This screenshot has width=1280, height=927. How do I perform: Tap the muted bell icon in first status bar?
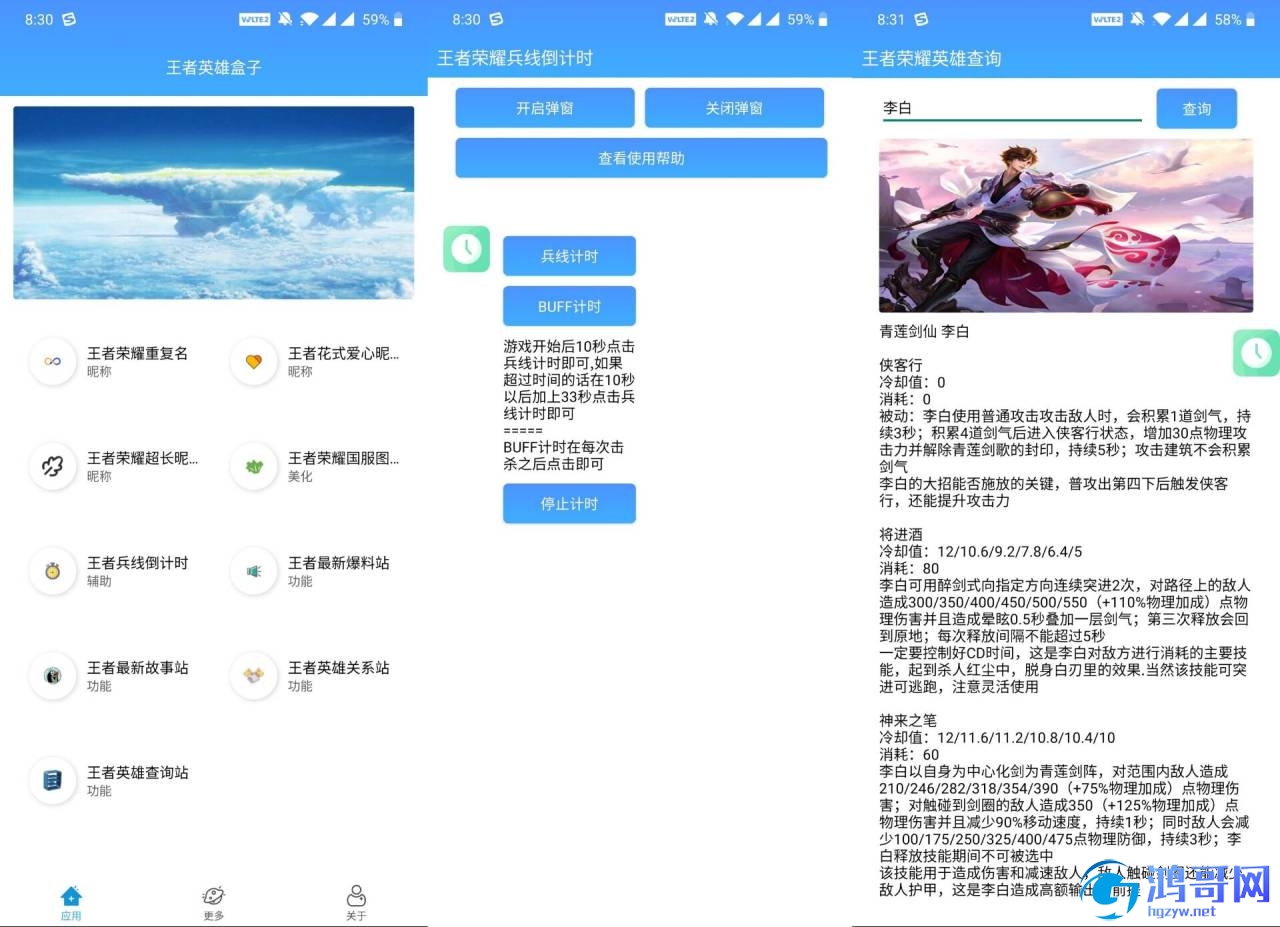(x=285, y=19)
